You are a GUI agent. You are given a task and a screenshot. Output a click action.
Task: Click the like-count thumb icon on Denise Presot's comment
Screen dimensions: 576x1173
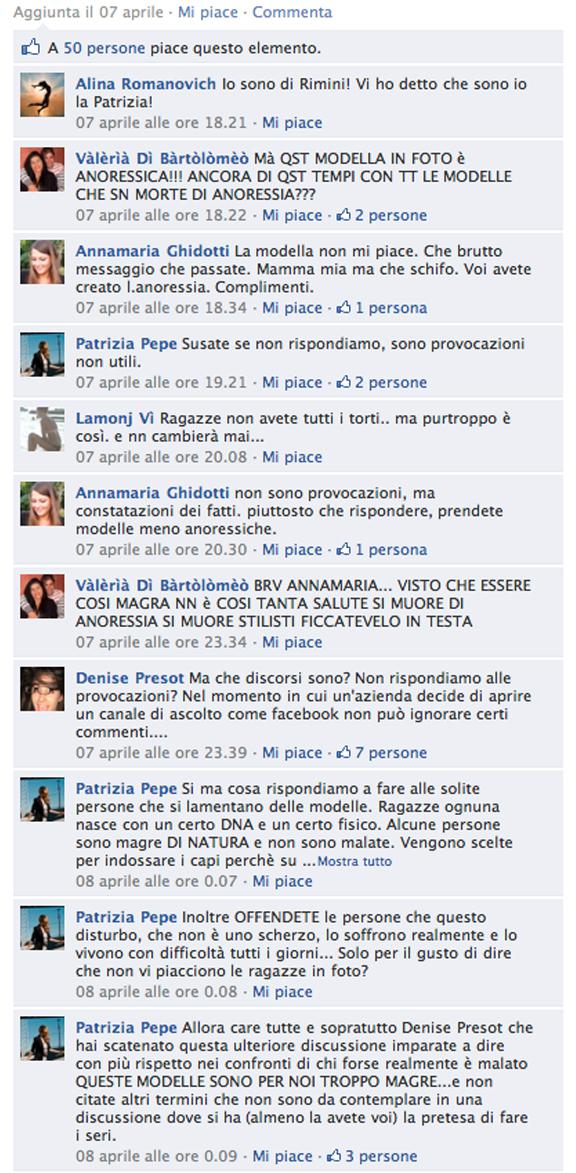(344, 753)
